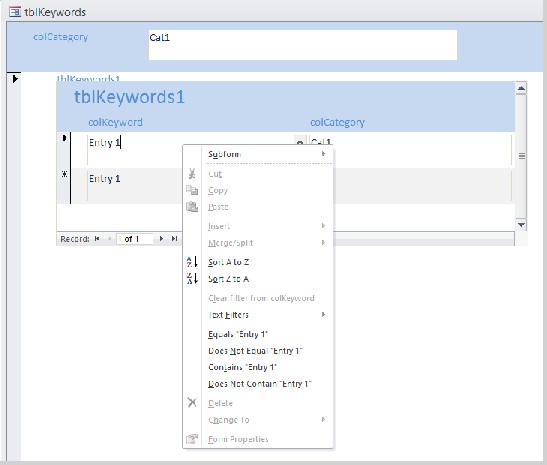The image size is (547, 465).
Task: Click the colCategory field containing Cat1
Action: point(303,45)
